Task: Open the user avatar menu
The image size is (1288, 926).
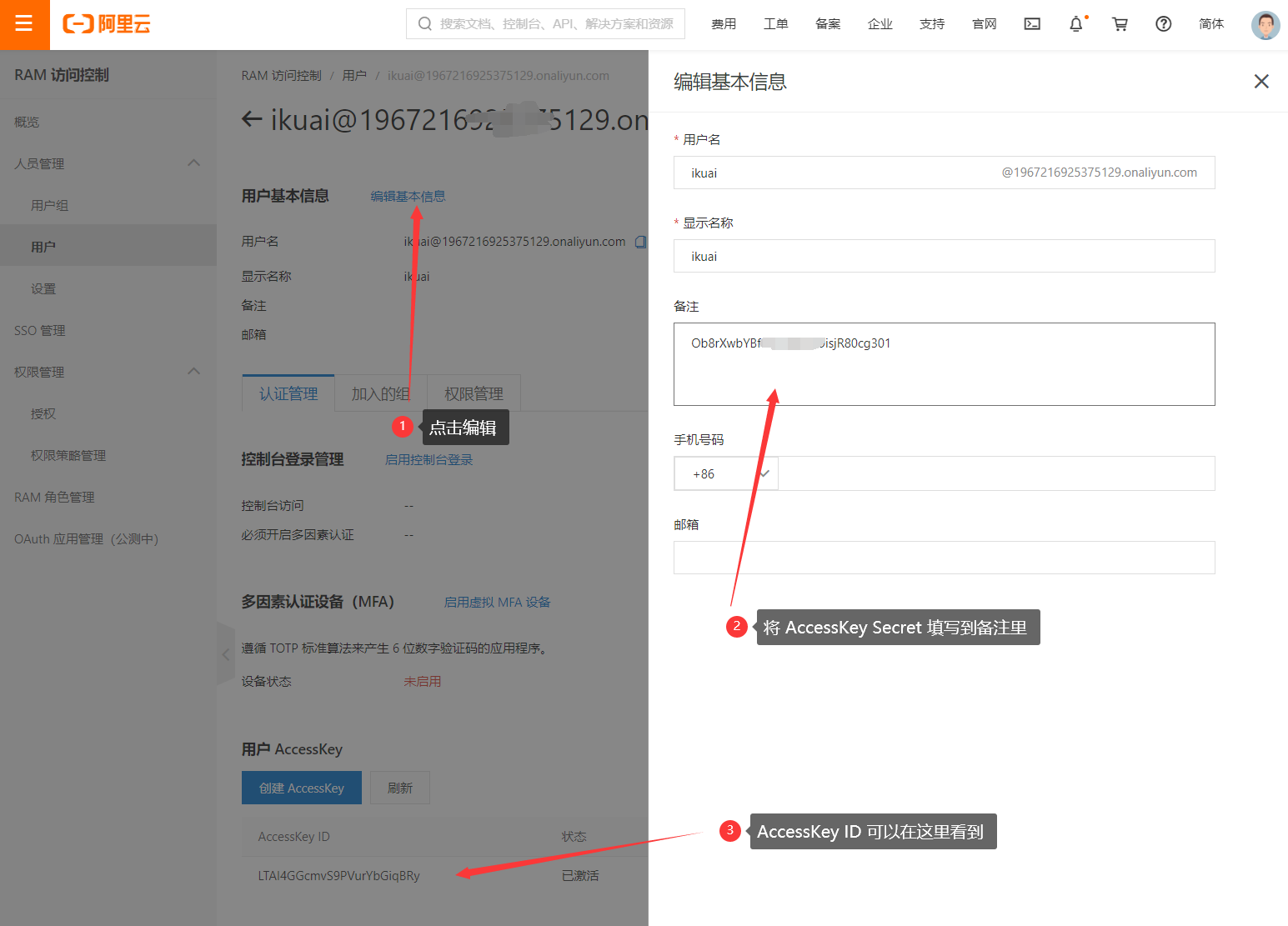Action: pos(1265,25)
